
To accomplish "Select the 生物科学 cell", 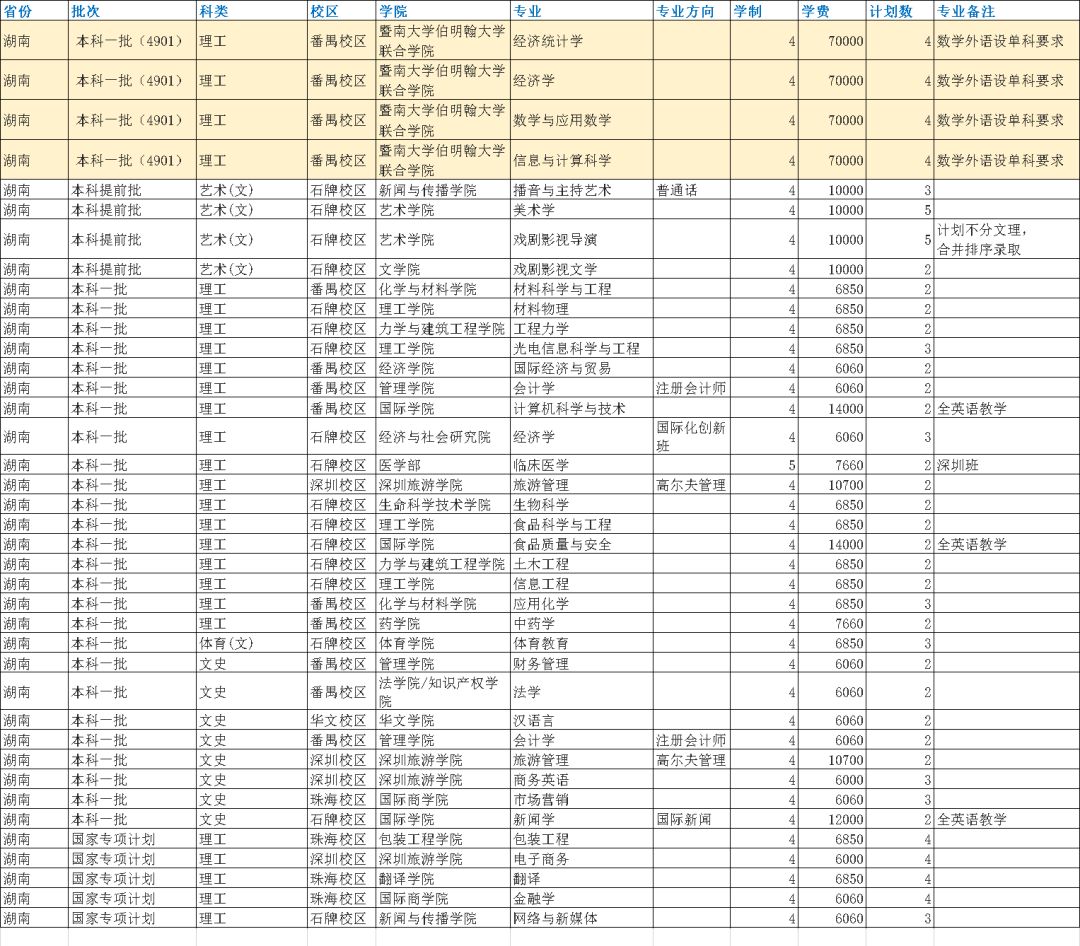I will 581,505.
